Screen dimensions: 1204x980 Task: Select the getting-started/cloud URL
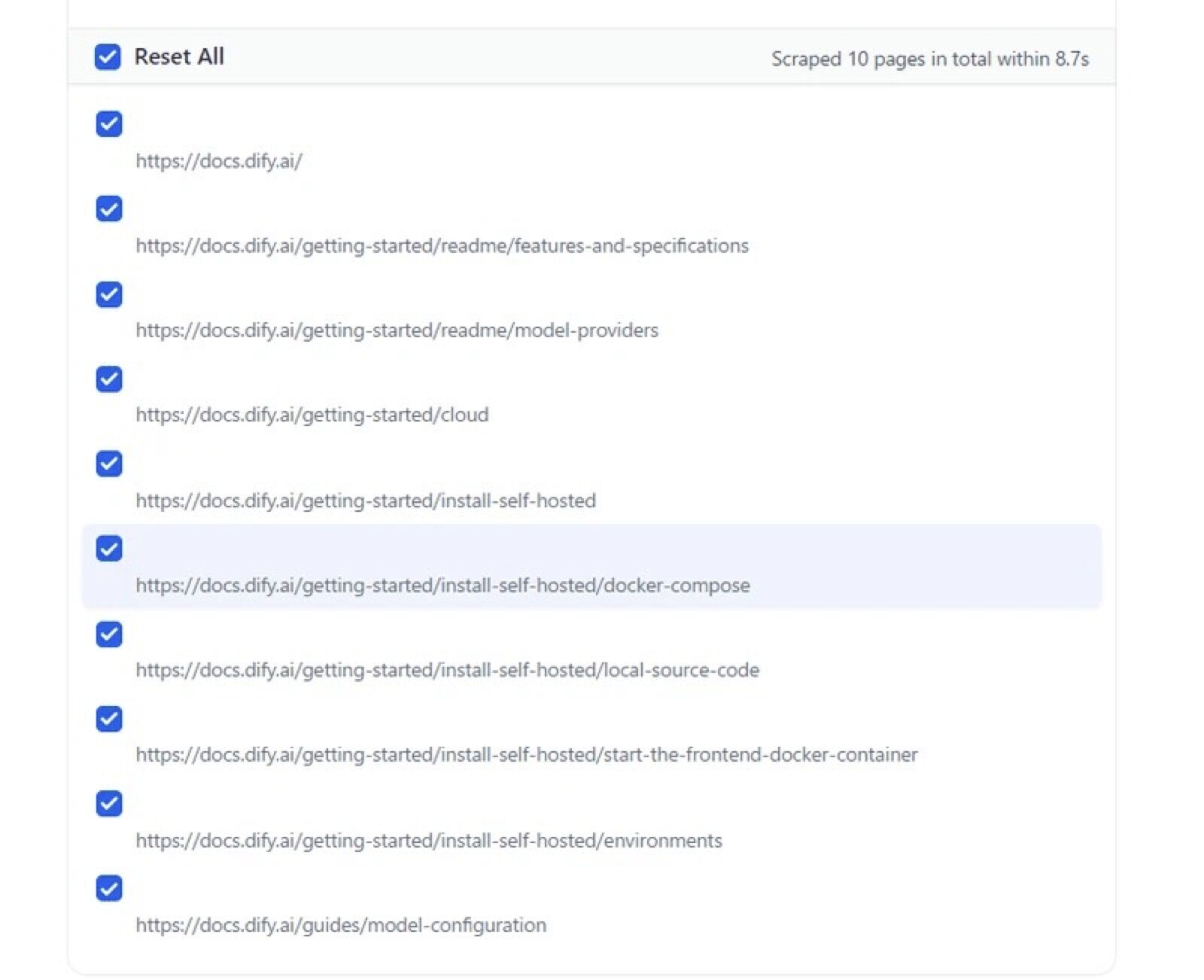pyautogui.click(x=312, y=415)
